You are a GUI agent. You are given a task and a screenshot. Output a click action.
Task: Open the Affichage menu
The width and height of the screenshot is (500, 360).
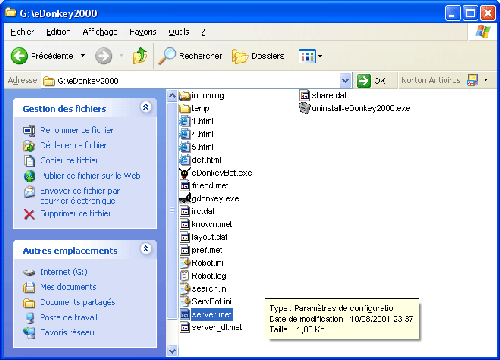point(100,32)
